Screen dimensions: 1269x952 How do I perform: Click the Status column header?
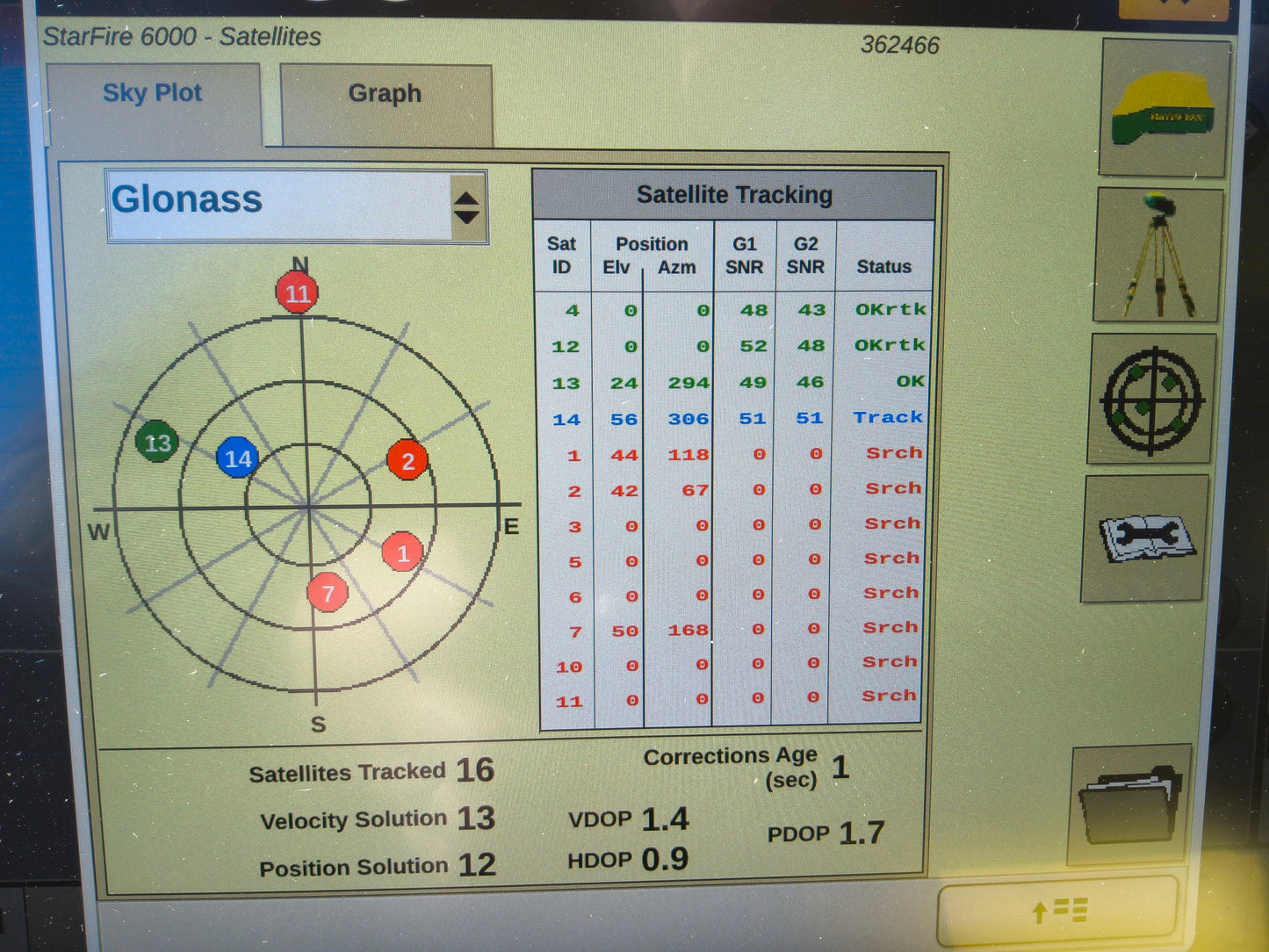tap(883, 266)
